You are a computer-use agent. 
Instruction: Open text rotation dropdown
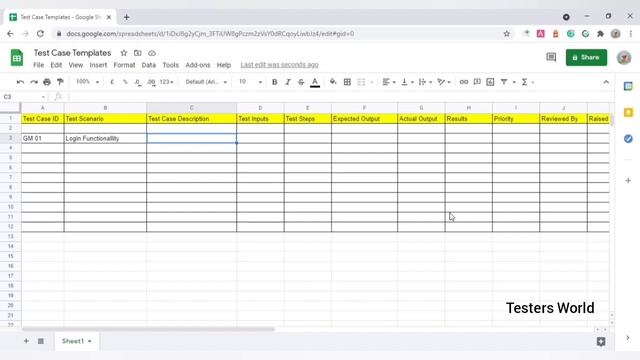tap(444, 82)
